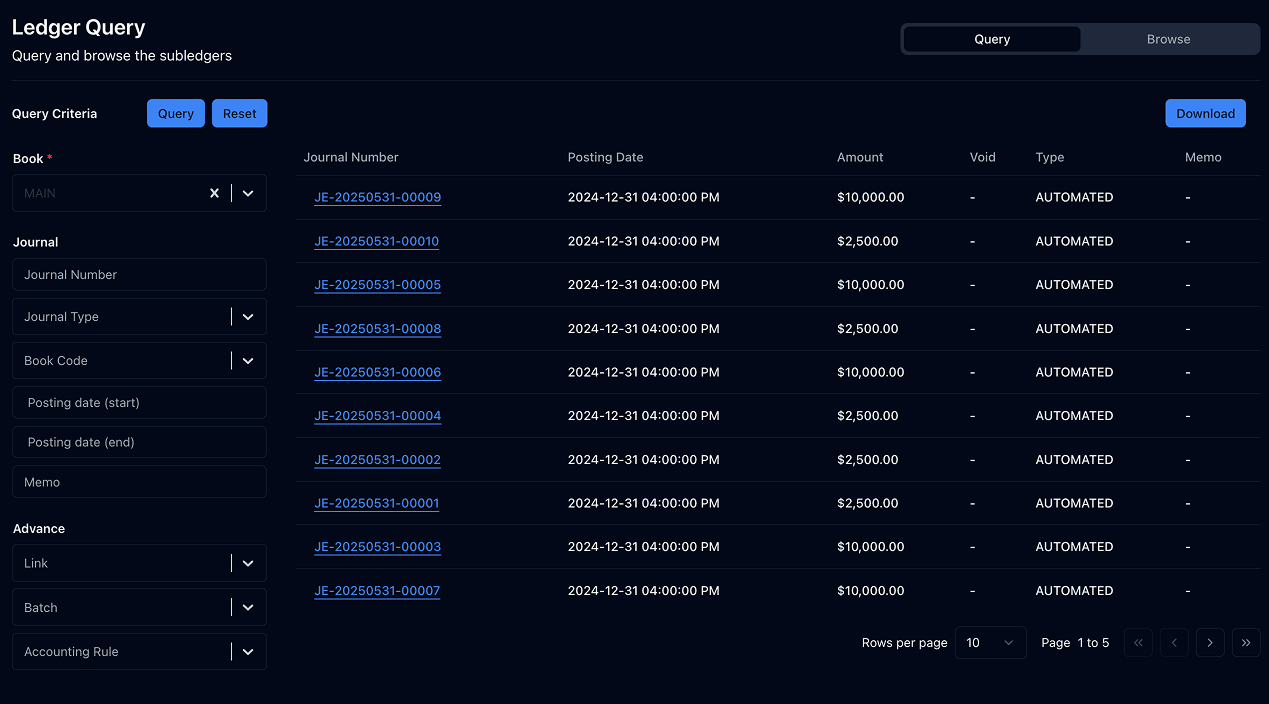1269x704 pixels.
Task: Open the Batch dropdown
Action: (140, 607)
